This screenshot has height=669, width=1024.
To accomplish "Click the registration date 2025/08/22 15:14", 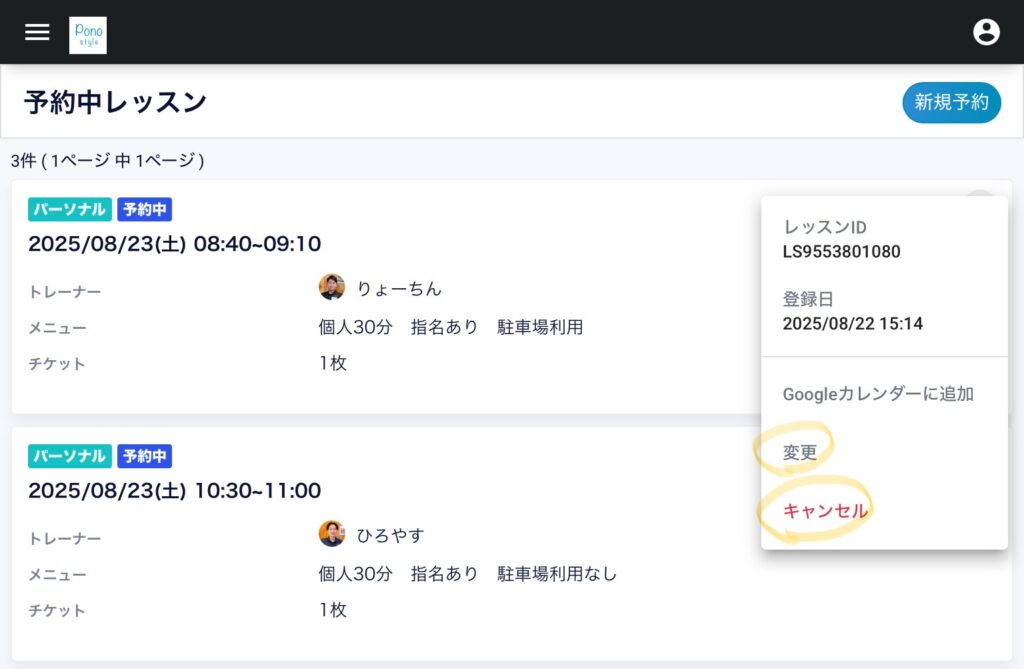I will click(x=852, y=324).
